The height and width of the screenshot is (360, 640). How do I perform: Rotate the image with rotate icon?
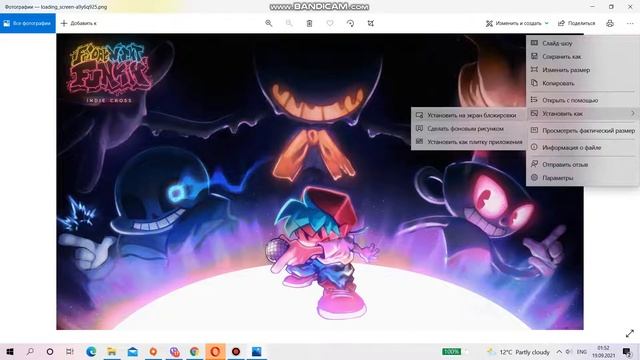pyautogui.click(x=350, y=23)
